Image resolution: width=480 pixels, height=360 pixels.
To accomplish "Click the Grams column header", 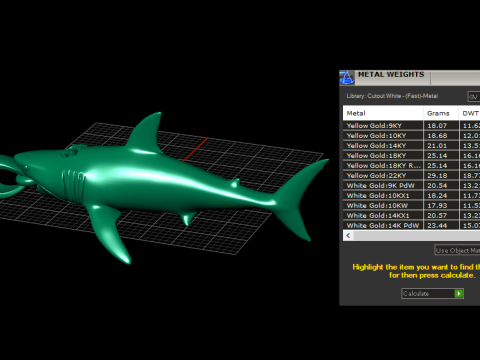I will point(441,113).
